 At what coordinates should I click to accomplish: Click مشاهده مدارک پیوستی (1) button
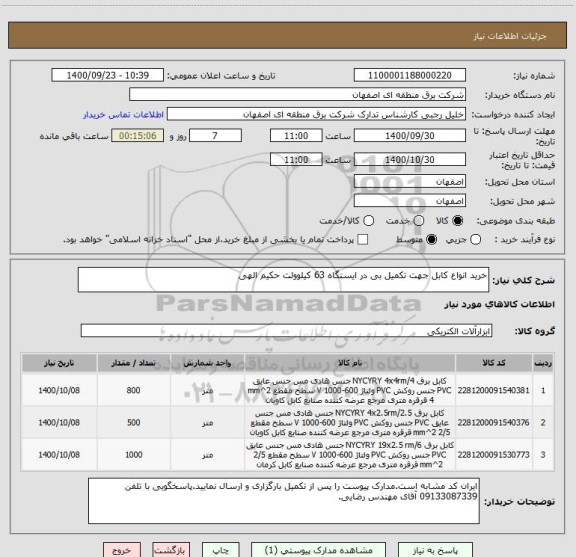point(318,550)
